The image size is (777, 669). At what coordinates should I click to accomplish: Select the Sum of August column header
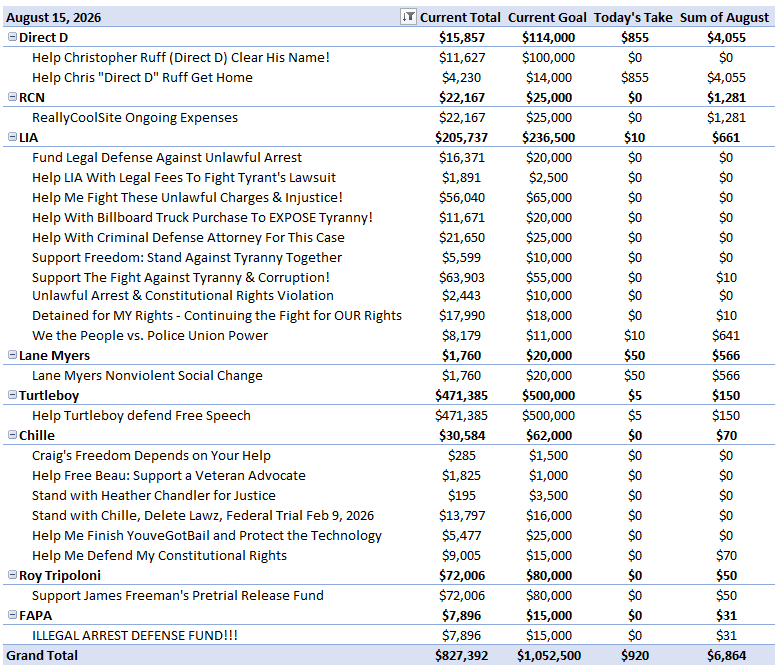724,17
